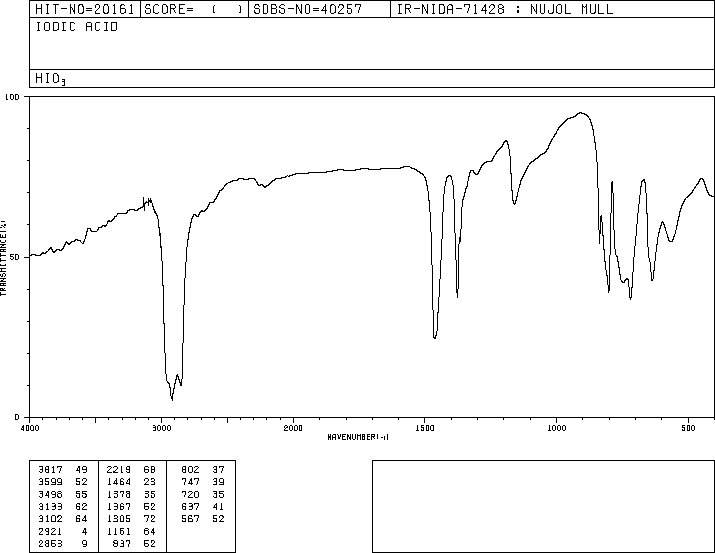Select peak value 837 in the table

click(x=122, y=544)
